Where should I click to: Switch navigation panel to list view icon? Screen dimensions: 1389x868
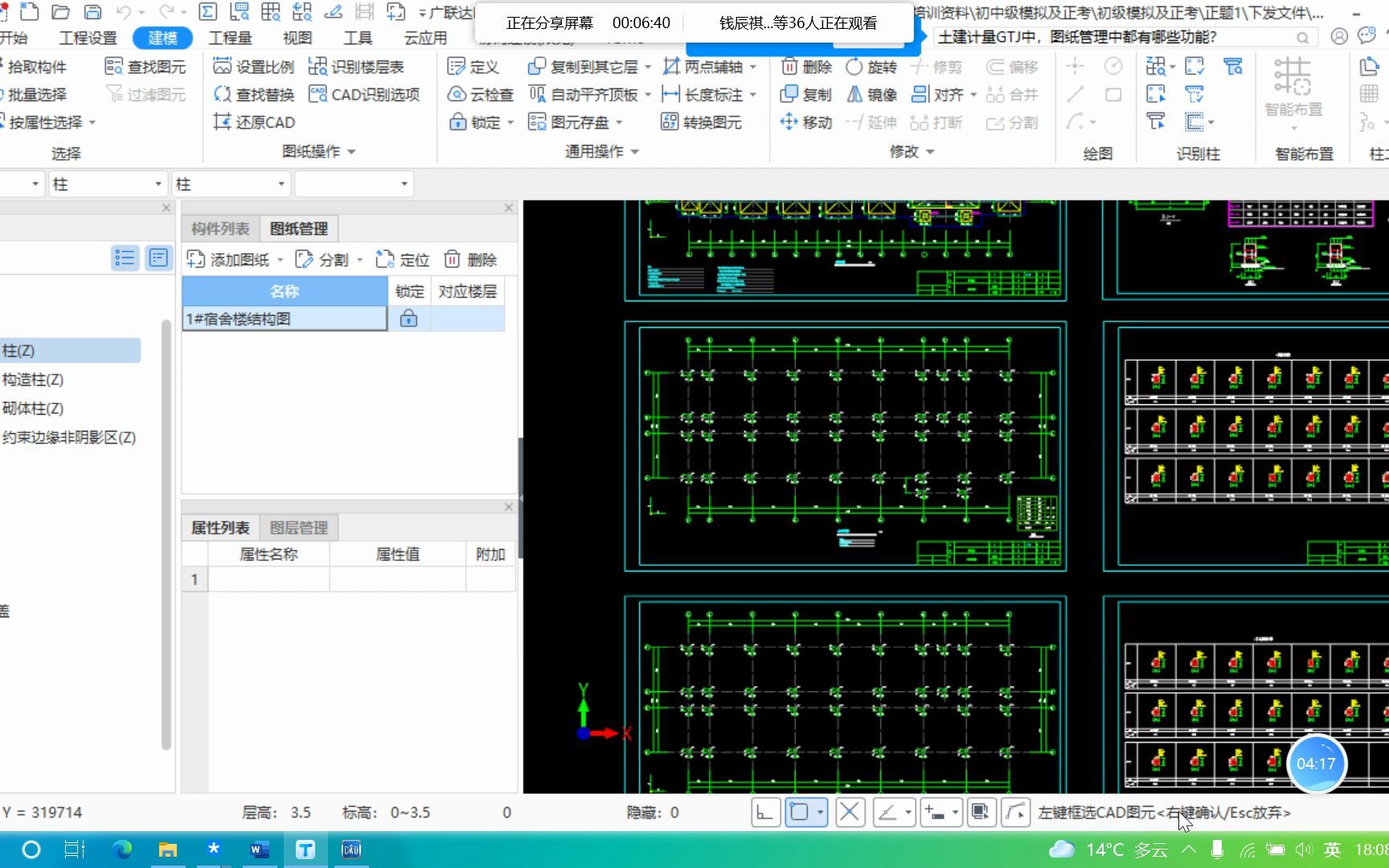tap(125, 258)
